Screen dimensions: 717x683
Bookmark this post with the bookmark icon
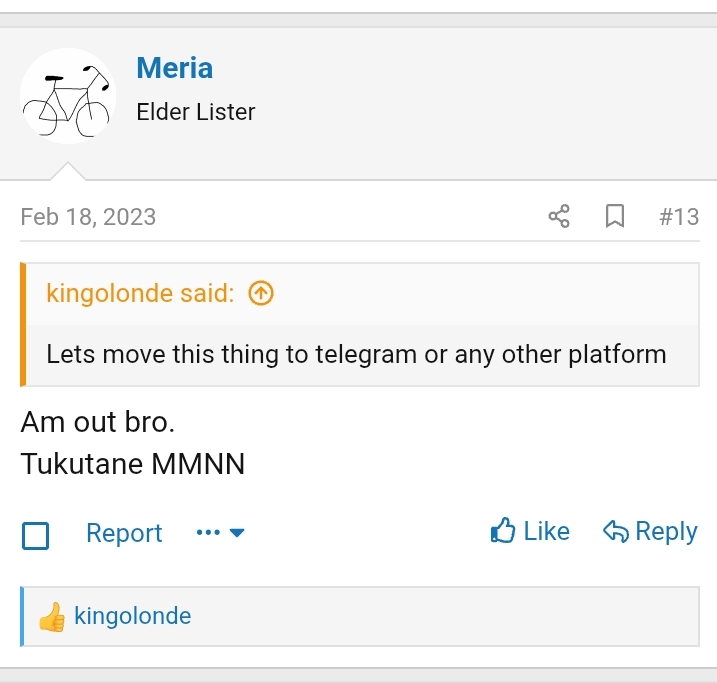point(615,216)
